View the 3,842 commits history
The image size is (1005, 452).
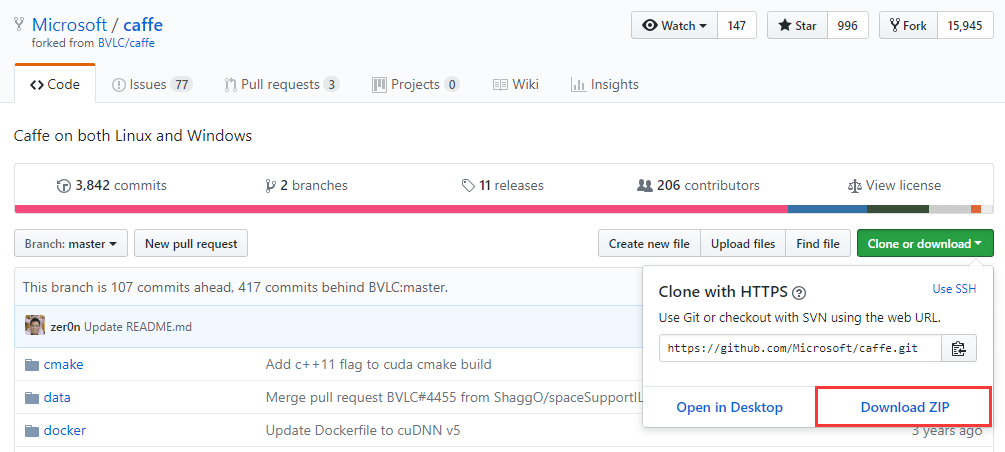point(112,185)
